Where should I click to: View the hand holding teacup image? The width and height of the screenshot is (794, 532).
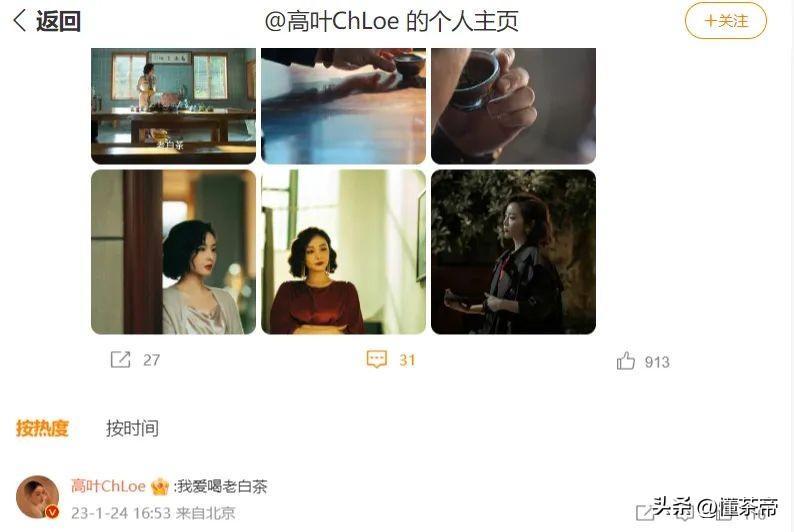[x=513, y=106]
